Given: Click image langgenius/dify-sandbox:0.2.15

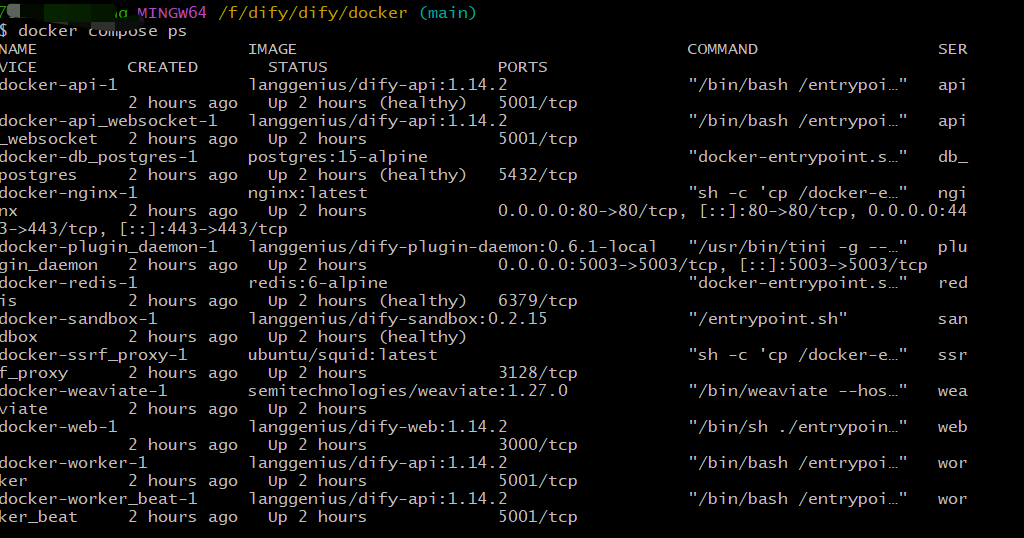Looking at the screenshot, I should pos(398,319).
